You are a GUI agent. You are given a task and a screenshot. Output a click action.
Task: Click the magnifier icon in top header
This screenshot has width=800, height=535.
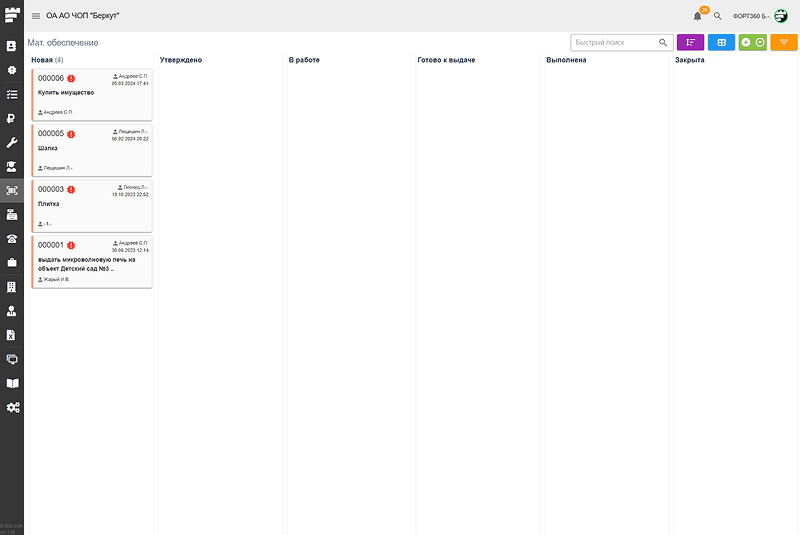(717, 16)
